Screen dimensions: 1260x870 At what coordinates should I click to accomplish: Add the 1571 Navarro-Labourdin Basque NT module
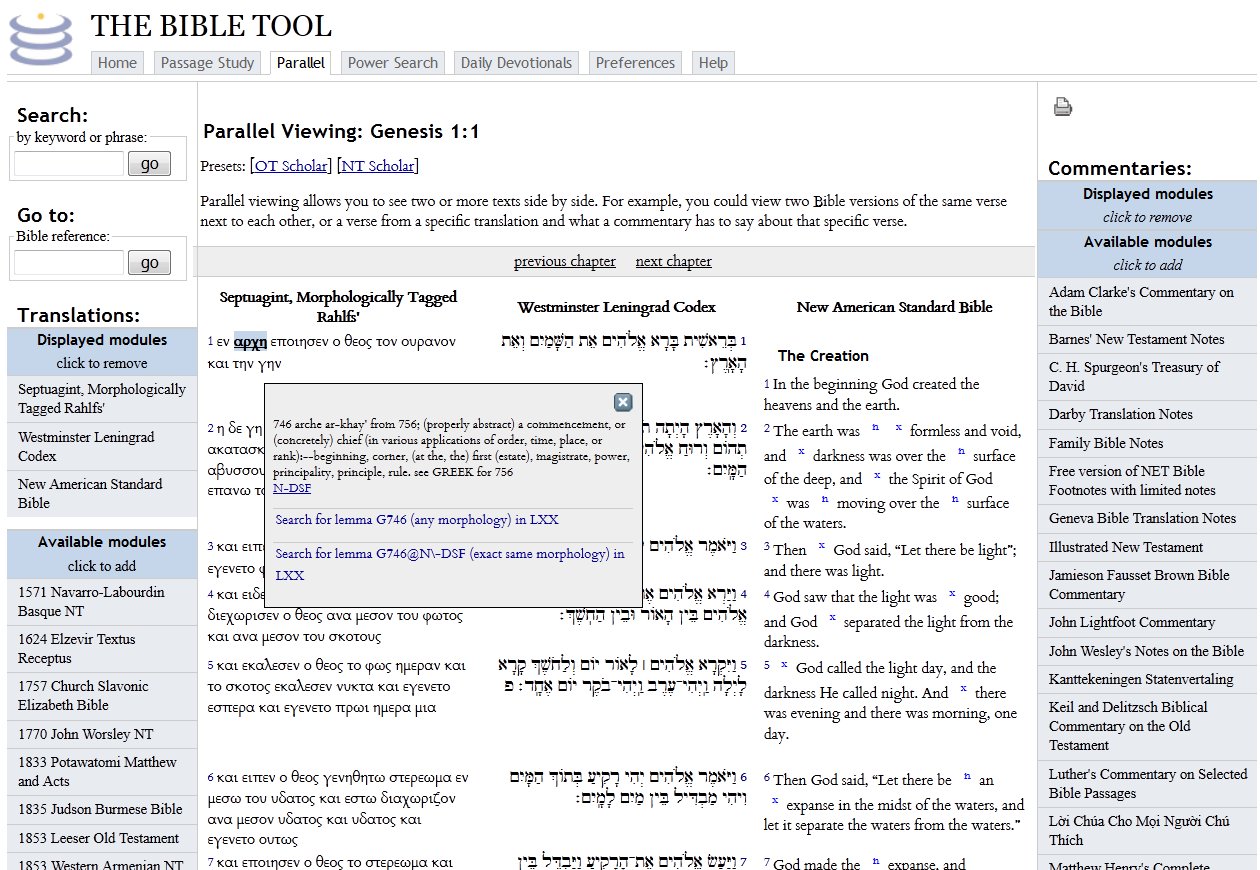pyautogui.click(x=102, y=601)
